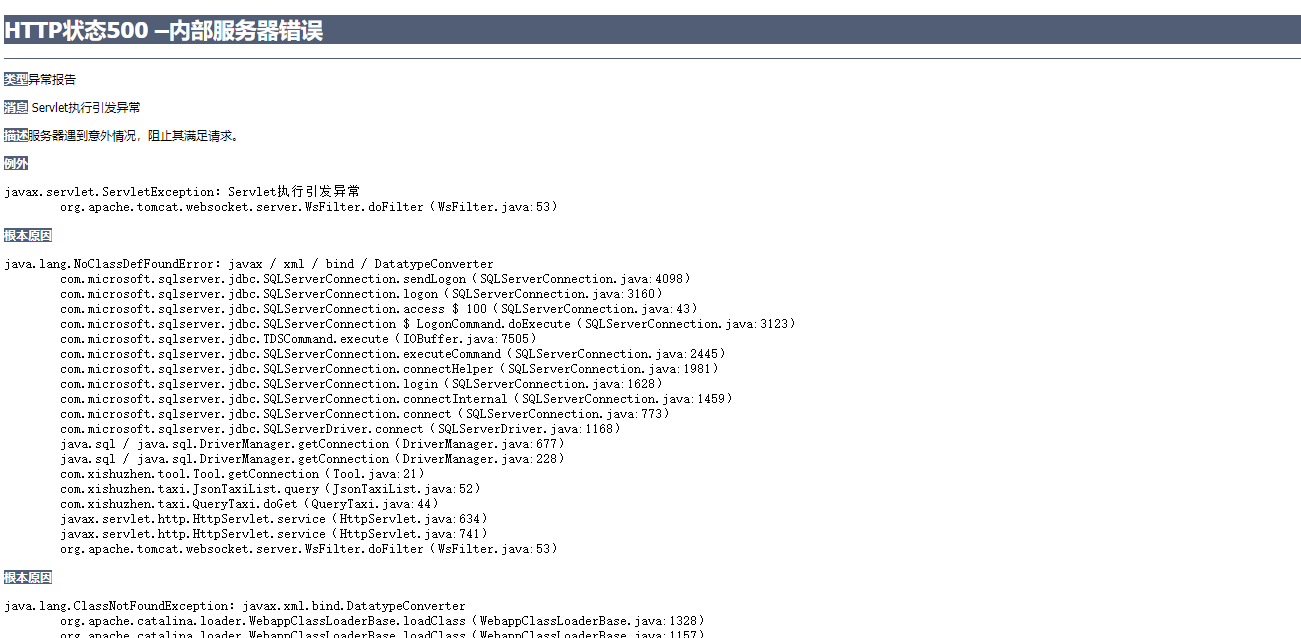Click the TDSCommand.execute IOBuffer line

tap(300, 338)
